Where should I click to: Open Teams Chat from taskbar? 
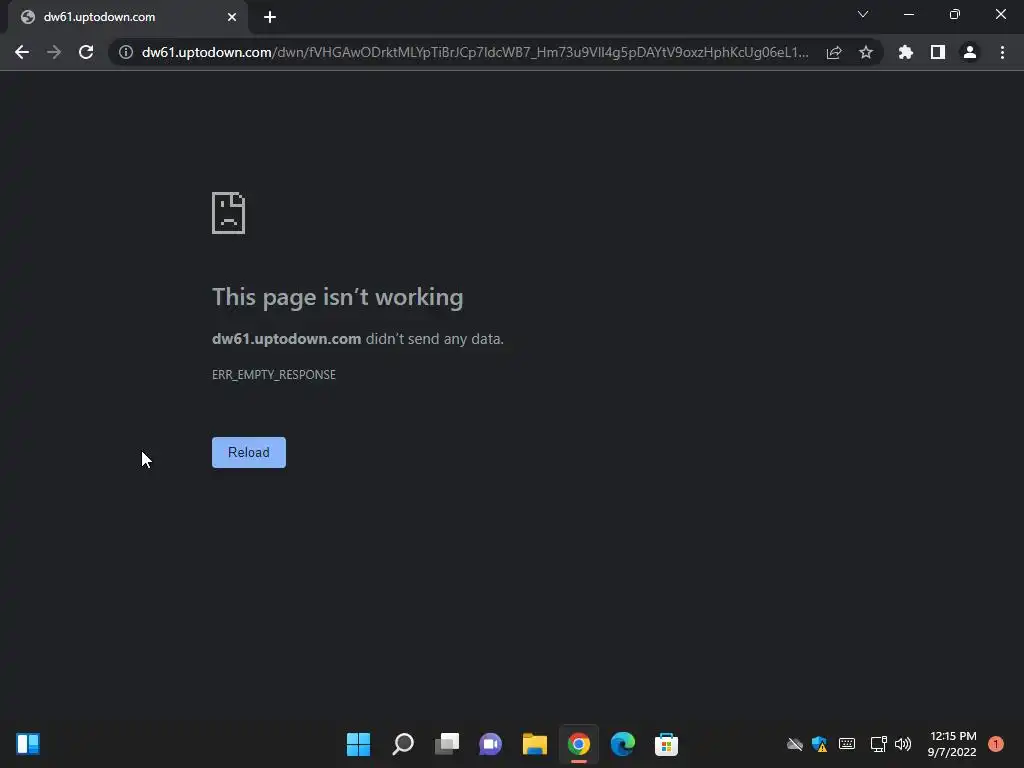coord(490,744)
